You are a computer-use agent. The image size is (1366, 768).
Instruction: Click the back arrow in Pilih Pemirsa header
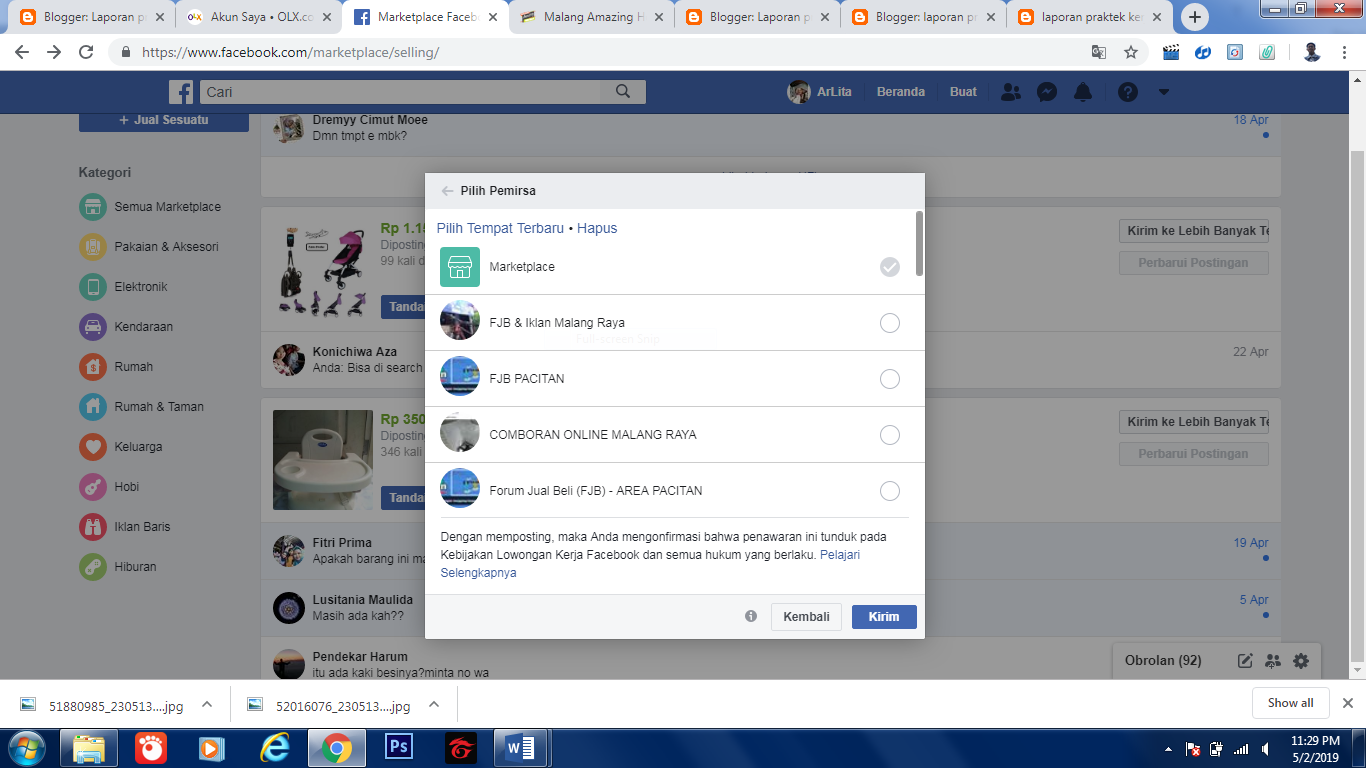coord(447,191)
